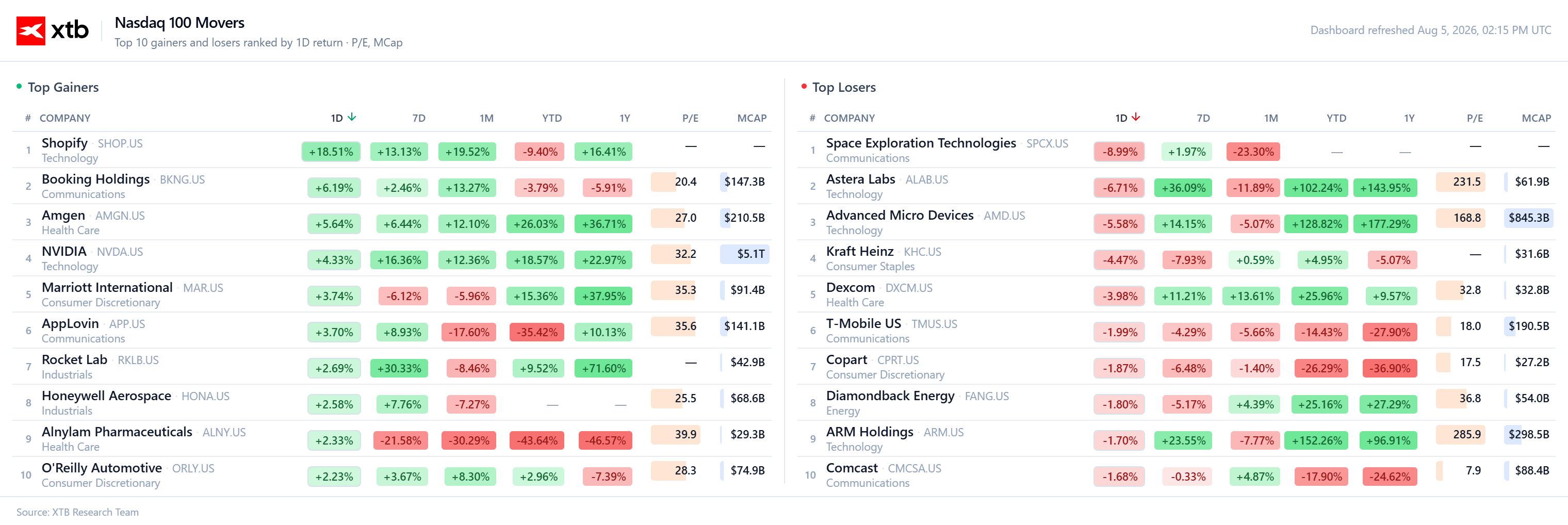Click the 1D sort arrow in Top Gainers
Viewport: 1568px width, 525px height.
352,118
